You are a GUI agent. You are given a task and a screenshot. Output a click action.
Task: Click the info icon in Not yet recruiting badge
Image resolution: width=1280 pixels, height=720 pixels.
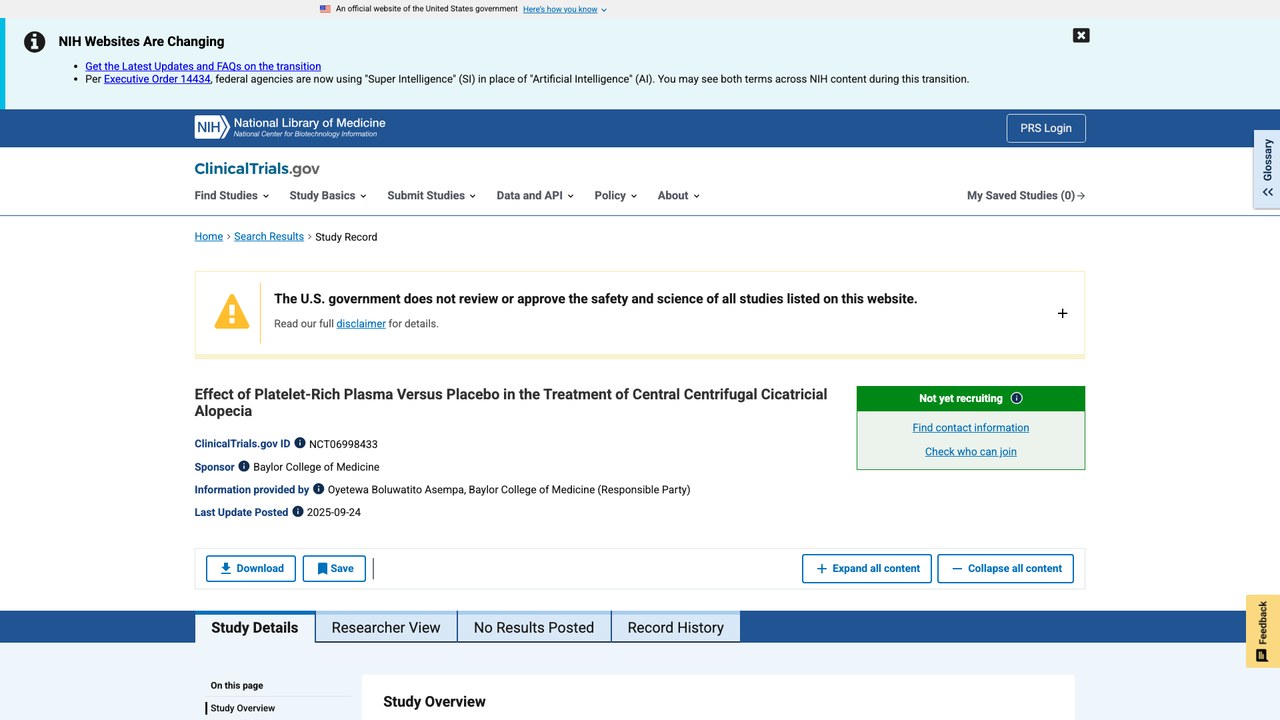pyautogui.click(x=1017, y=398)
